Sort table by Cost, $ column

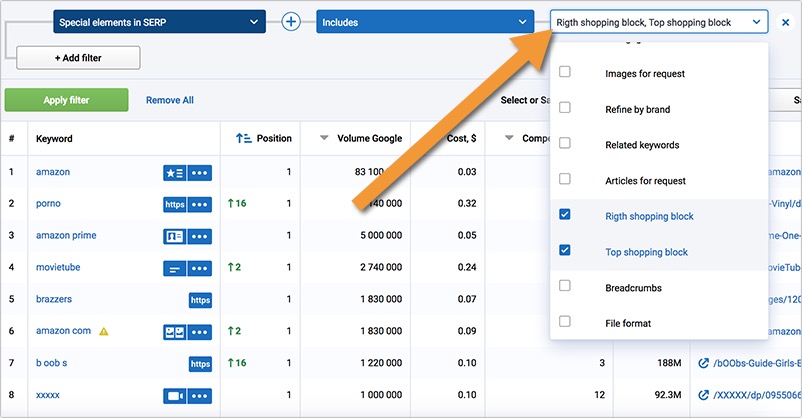(x=459, y=139)
